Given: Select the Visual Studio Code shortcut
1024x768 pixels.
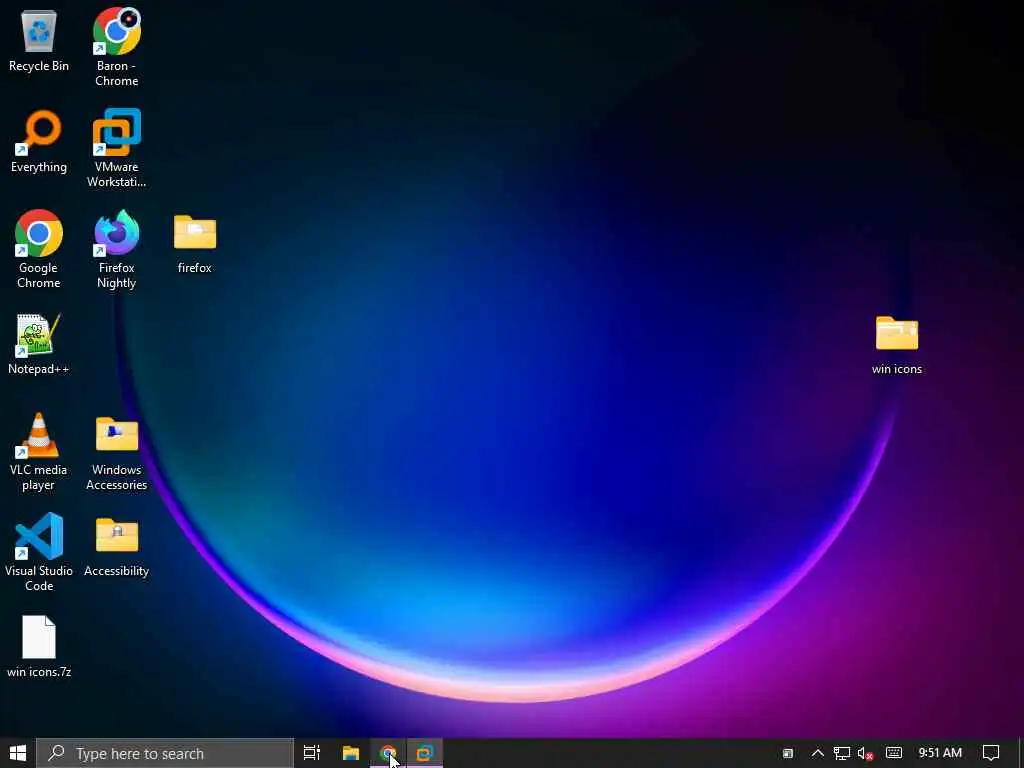Looking at the screenshot, I should (39, 552).
